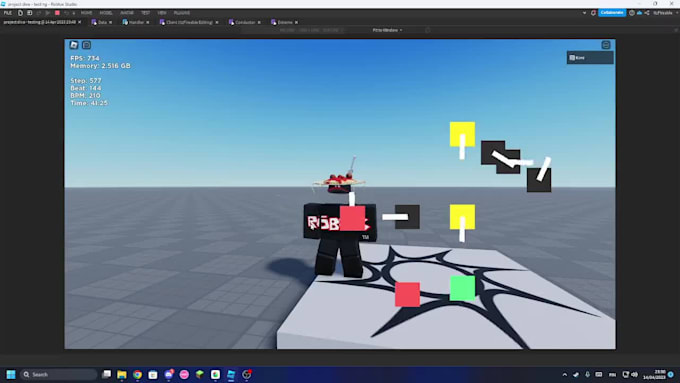Switch to the TEST ribbon tab

click(145, 13)
